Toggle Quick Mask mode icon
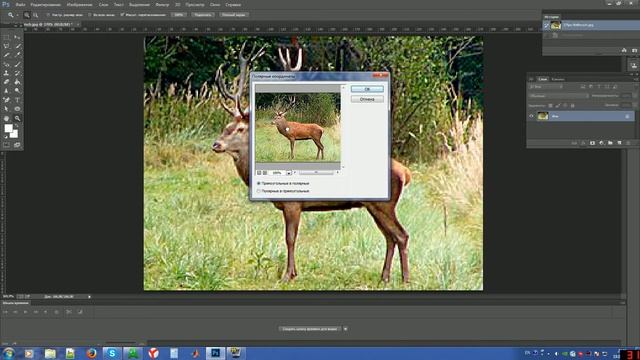The width and height of the screenshot is (640, 360). [x=7, y=145]
